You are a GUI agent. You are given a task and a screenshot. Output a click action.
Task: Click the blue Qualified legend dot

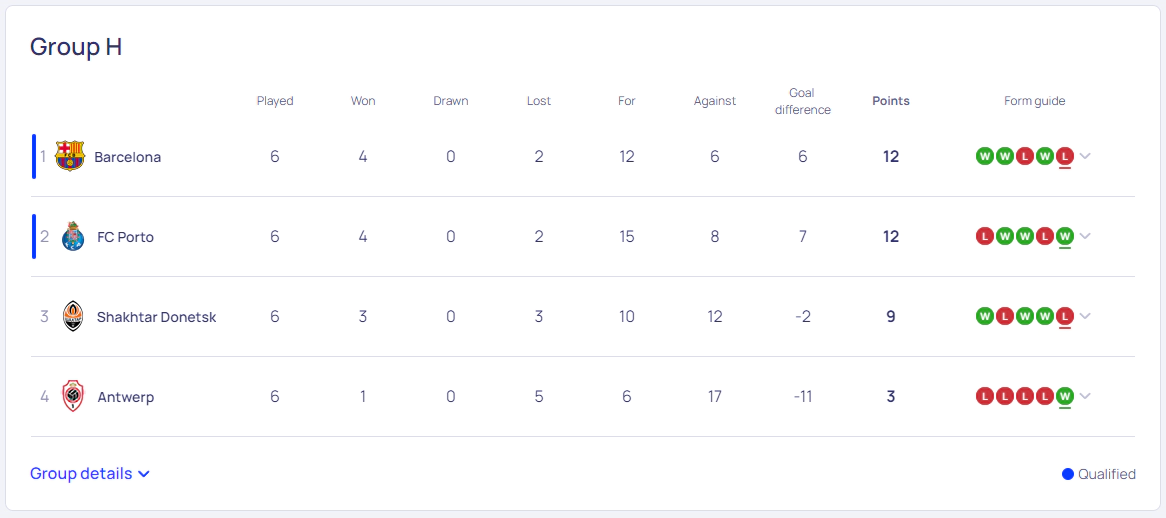pos(1068,474)
